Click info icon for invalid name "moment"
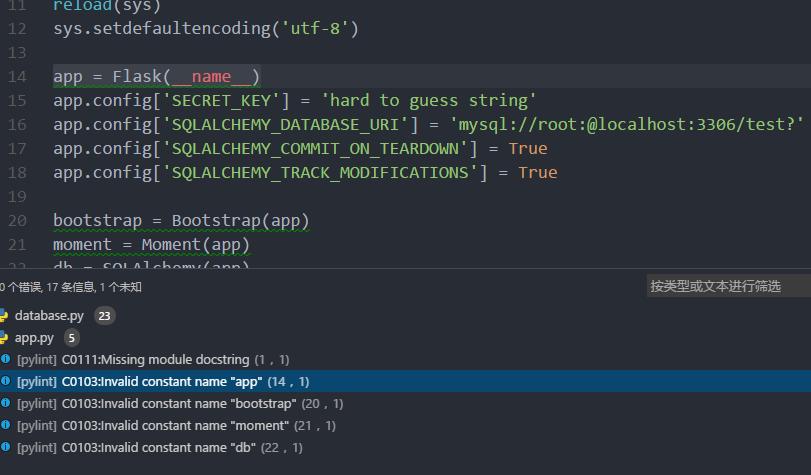The height and width of the screenshot is (475, 811). click(x=6, y=426)
